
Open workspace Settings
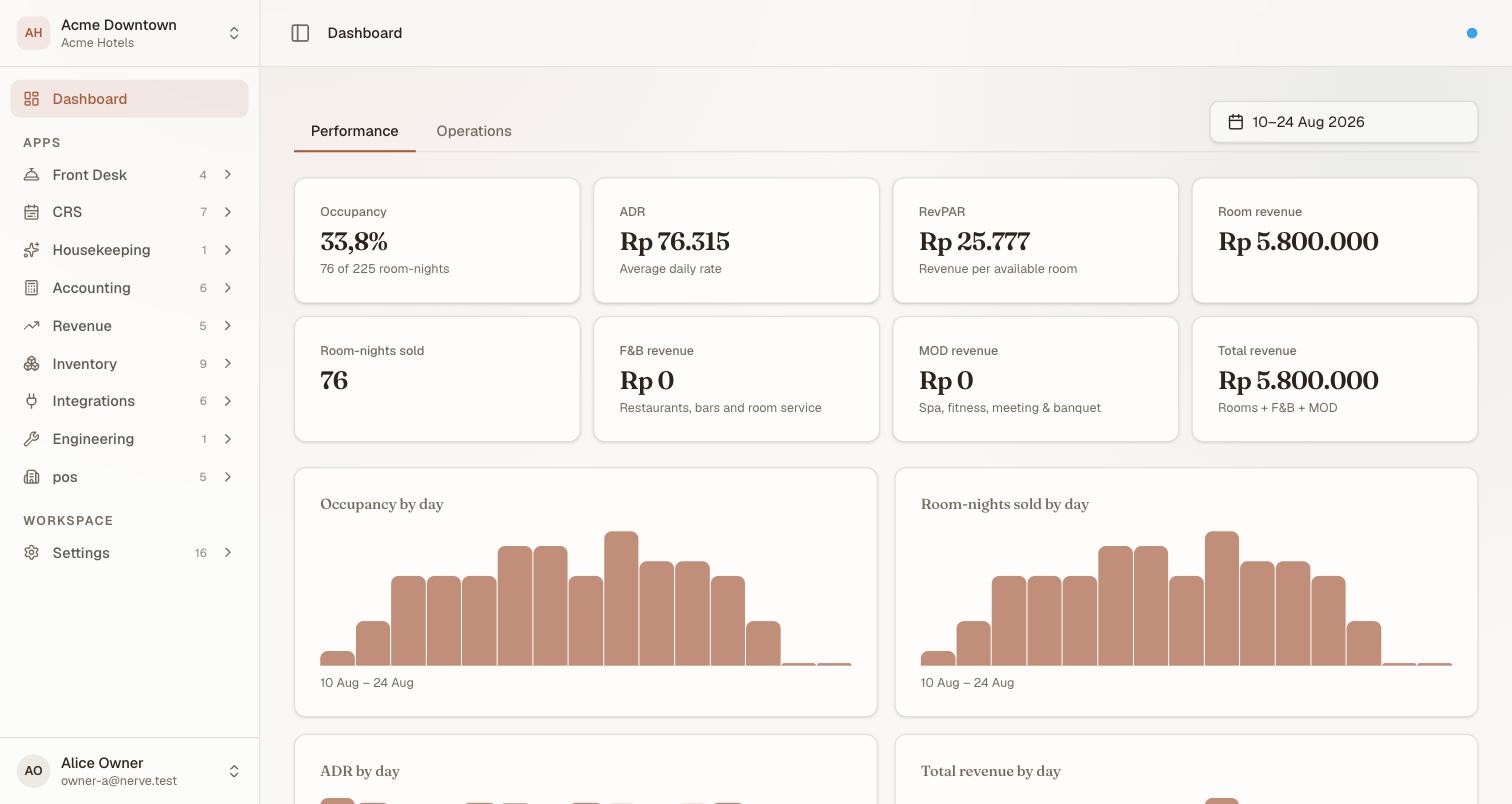(x=130, y=553)
